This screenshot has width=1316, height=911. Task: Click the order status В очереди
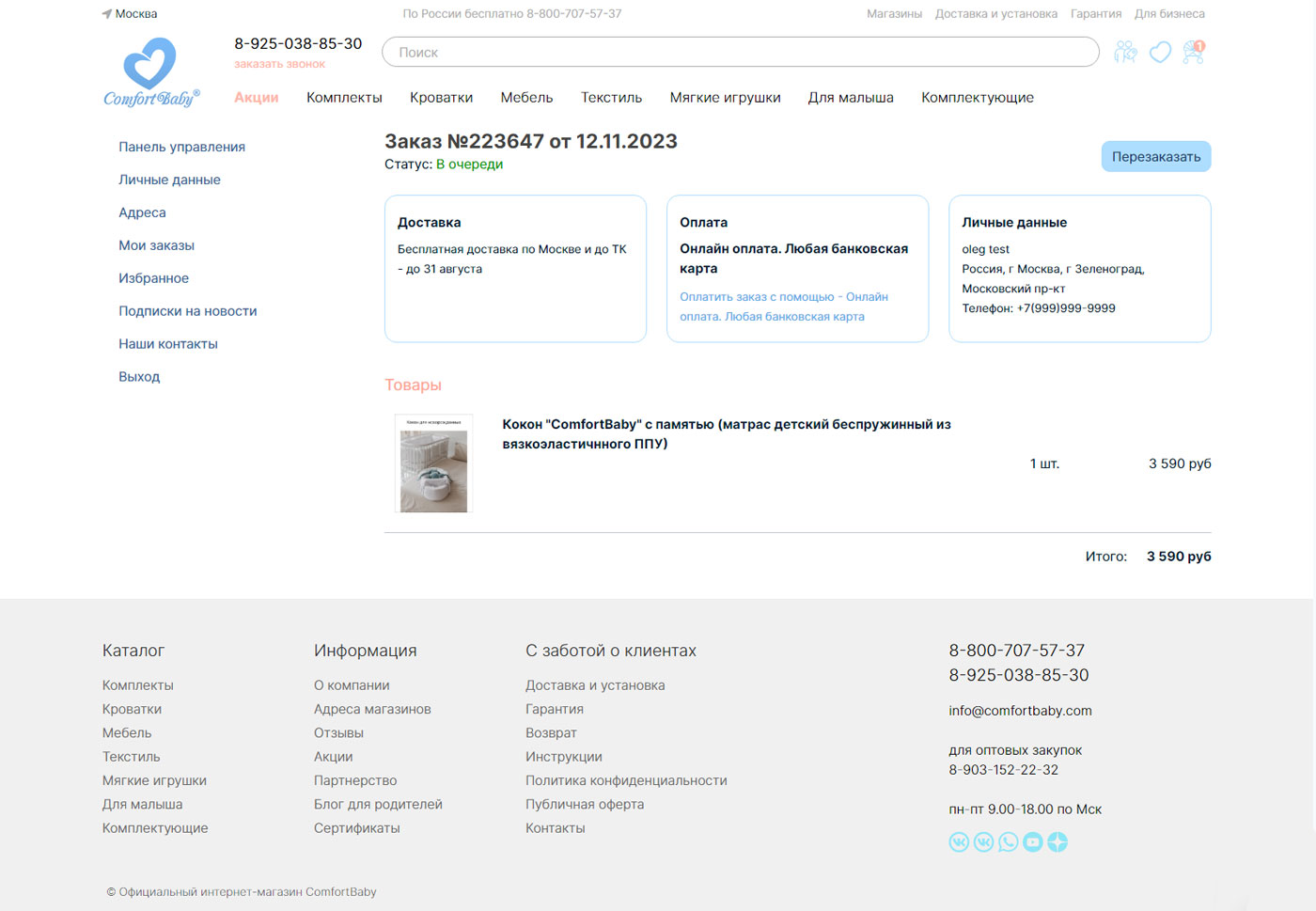pos(469,164)
